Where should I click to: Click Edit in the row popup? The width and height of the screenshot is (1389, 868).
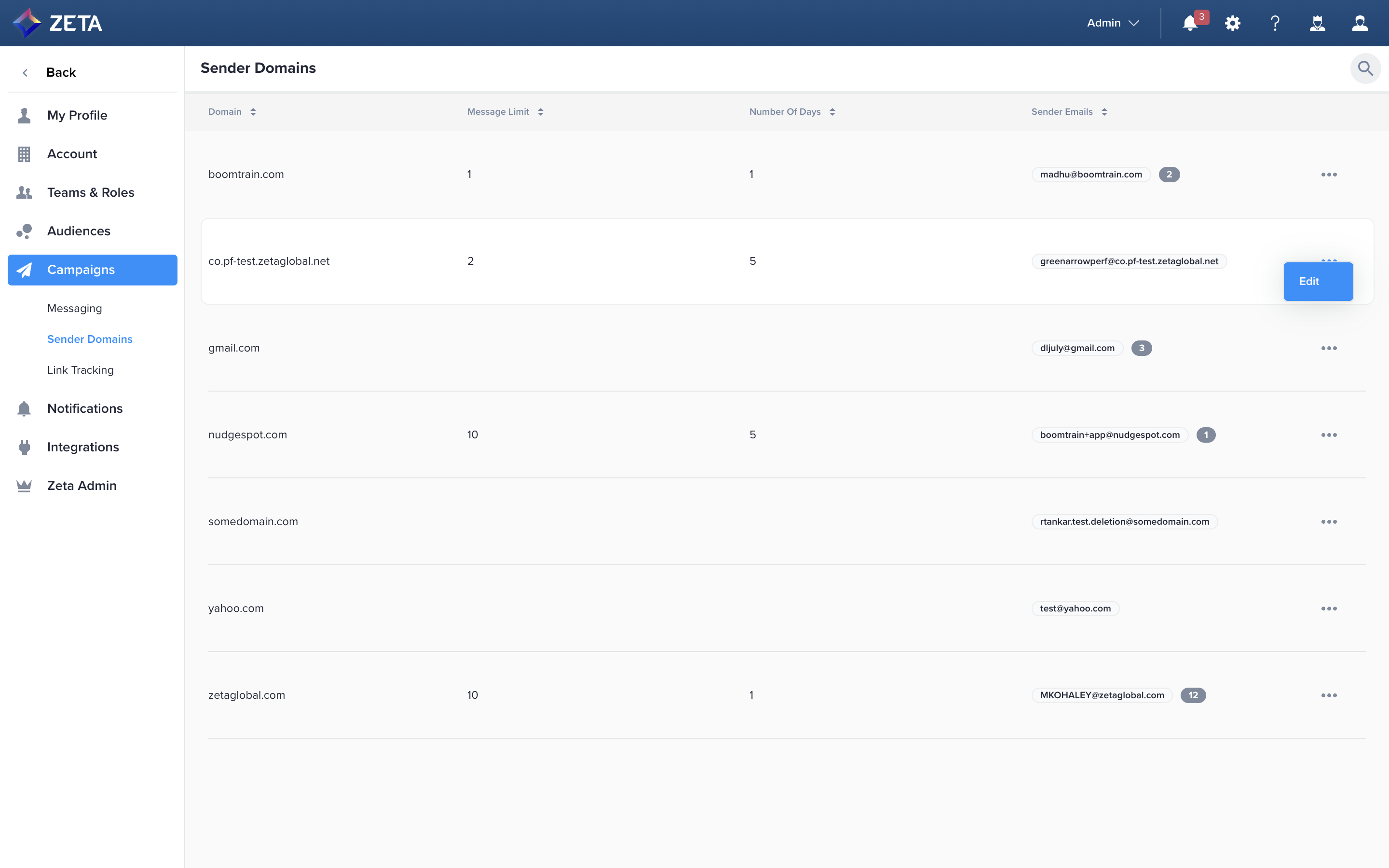pyautogui.click(x=1318, y=281)
